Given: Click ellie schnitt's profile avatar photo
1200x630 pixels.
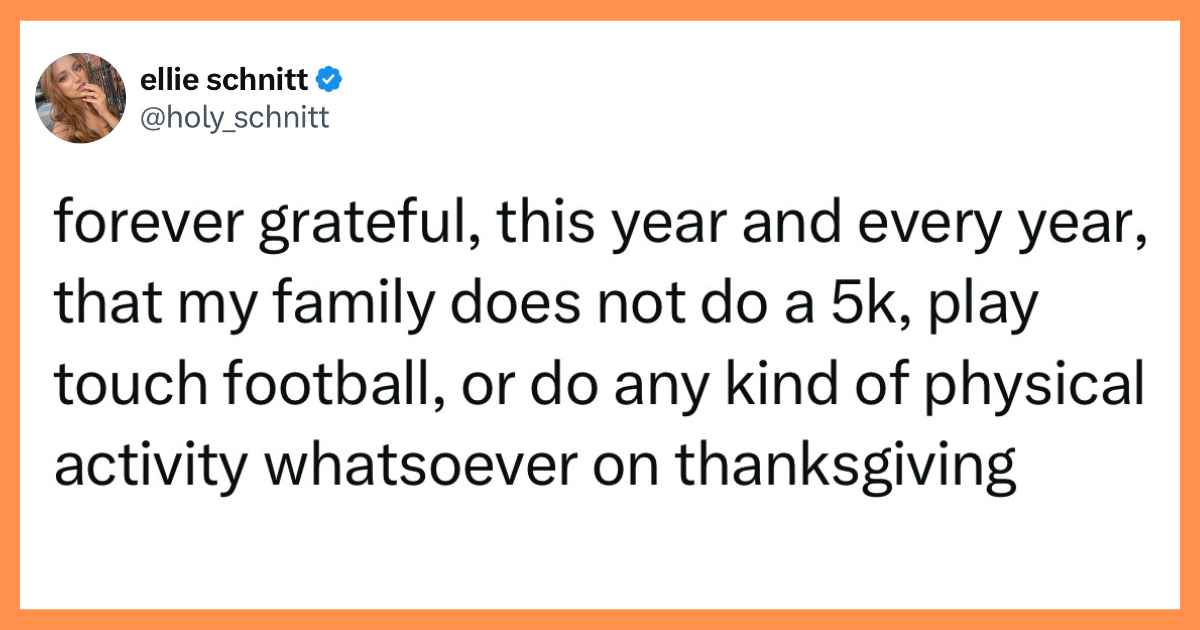Looking at the screenshot, I should click(x=79, y=98).
